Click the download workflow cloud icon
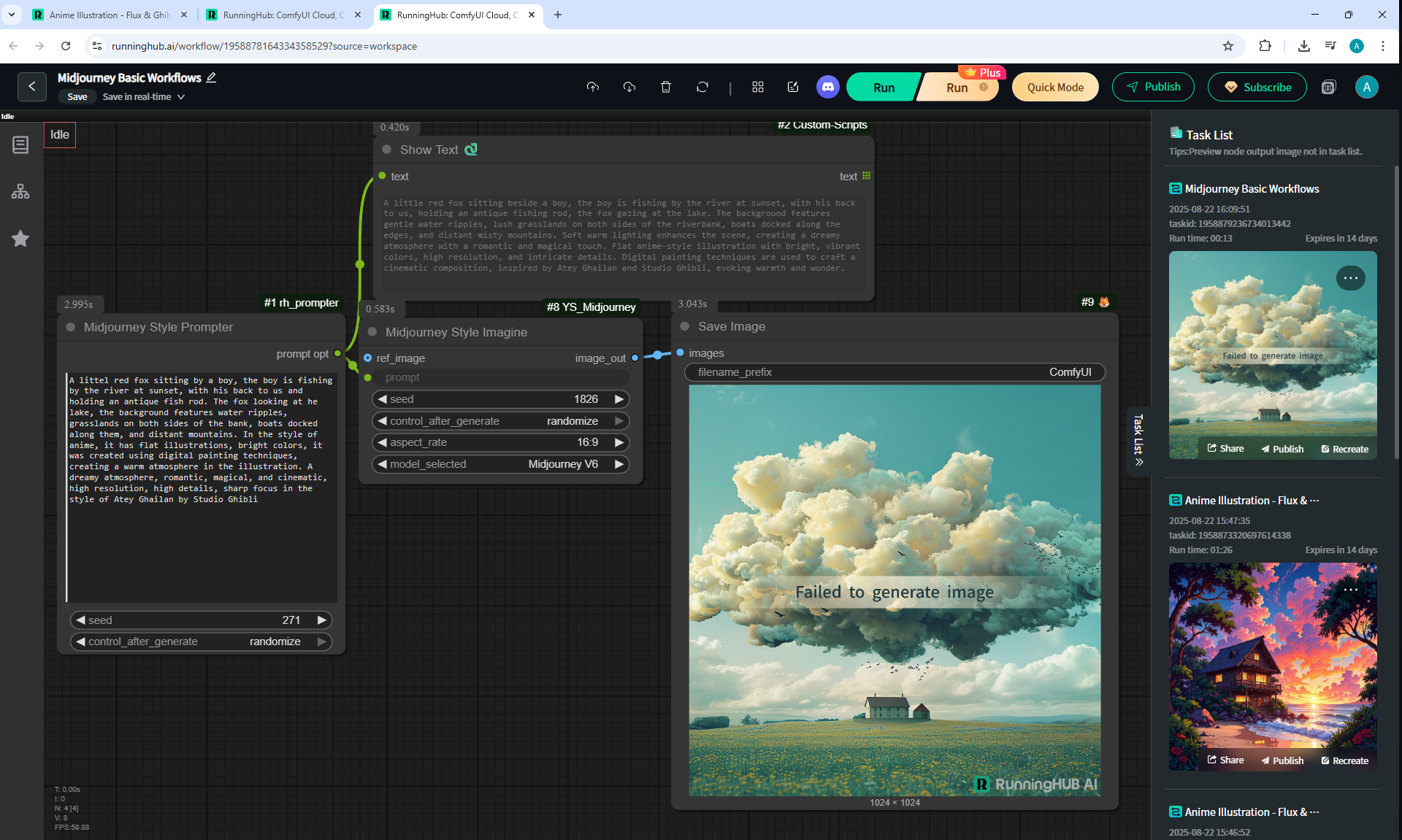Viewport: 1402px width, 840px height. click(x=629, y=87)
